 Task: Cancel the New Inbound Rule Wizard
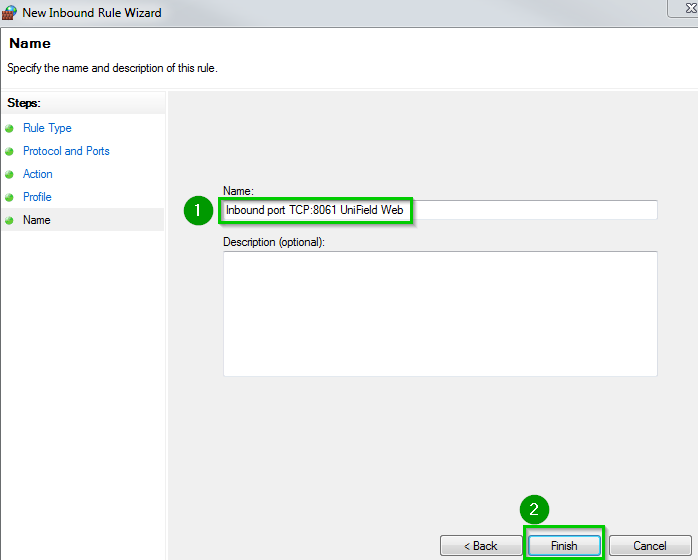650,546
